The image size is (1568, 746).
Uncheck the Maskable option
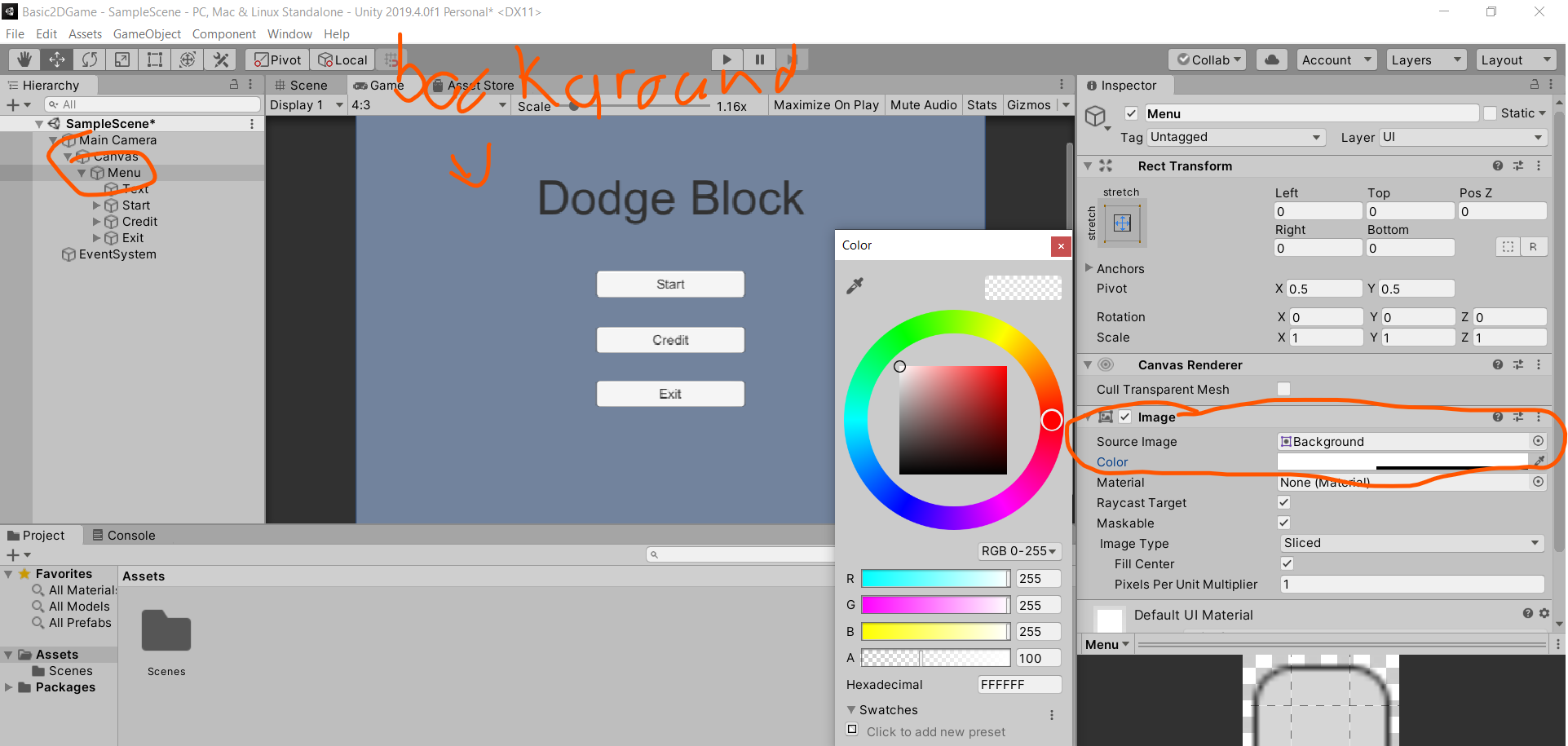tap(1283, 523)
